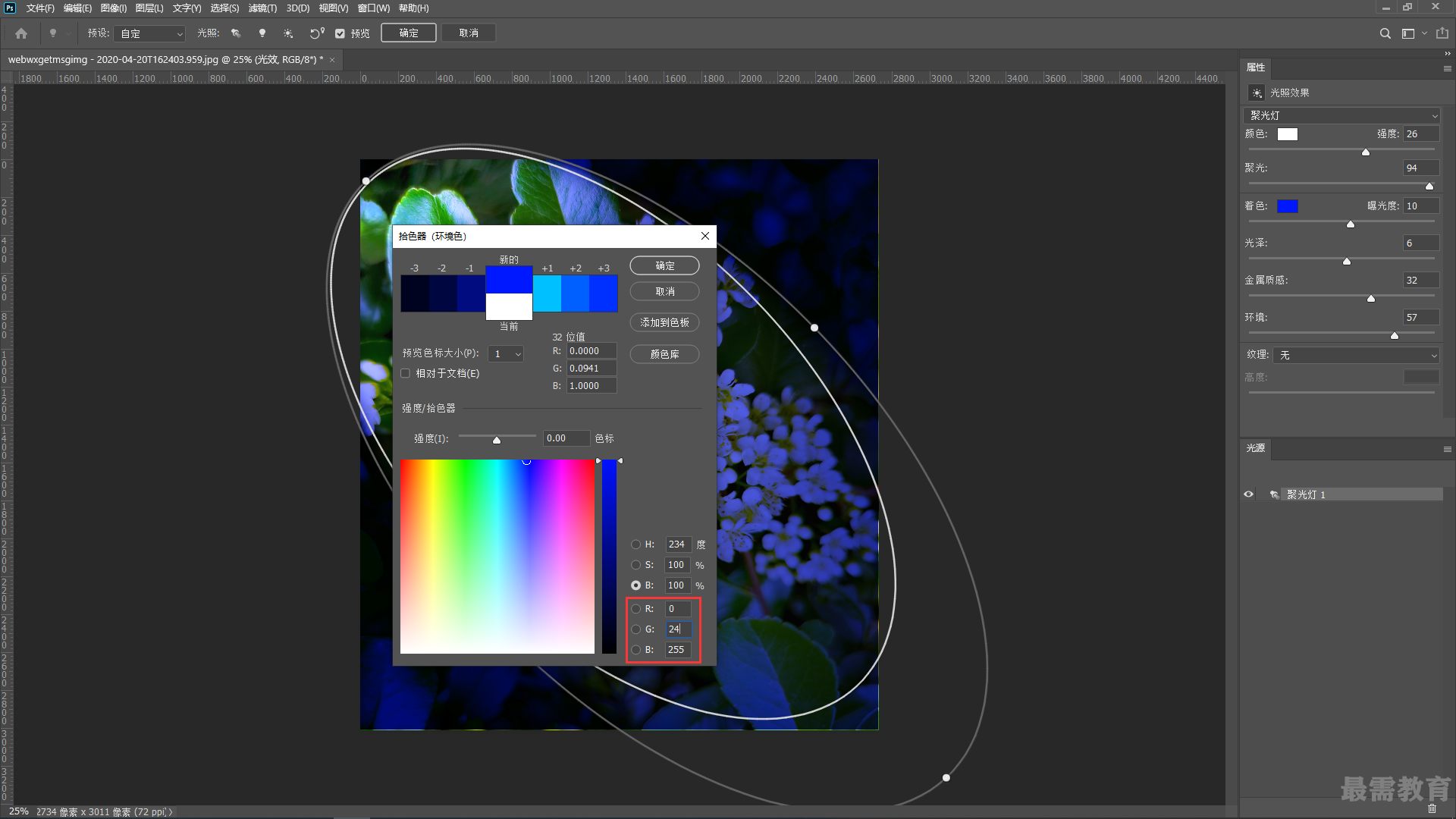The height and width of the screenshot is (819, 1456).
Task: Open the 文件 menu
Action: coord(40,8)
